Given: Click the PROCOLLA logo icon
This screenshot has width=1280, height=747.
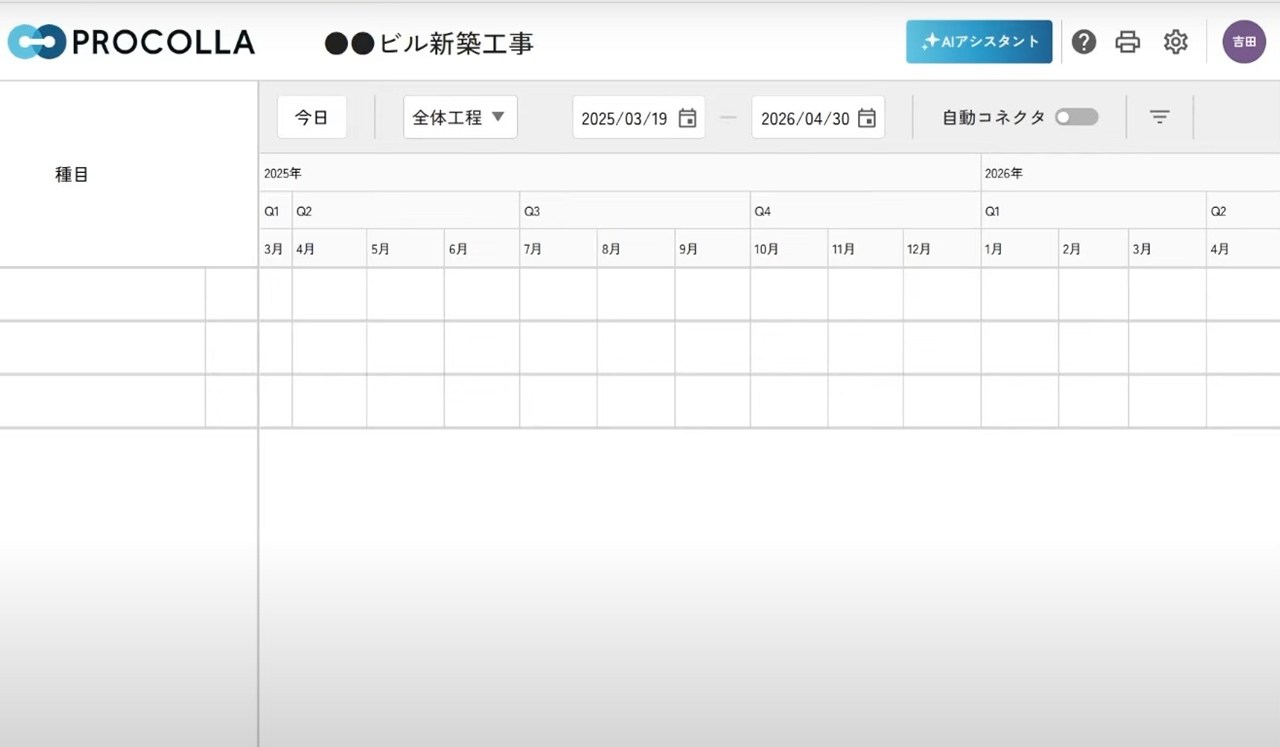Looking at the screenshot, I should (36, 42).
